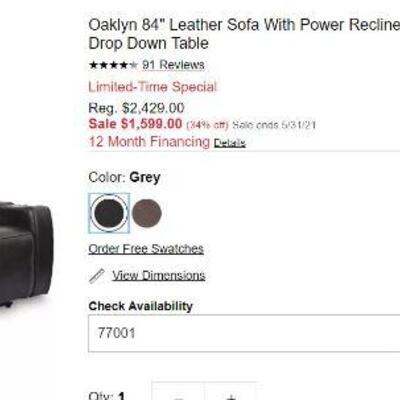Click the Sale ends 5/31/21 text

click(x=274, y=125)
